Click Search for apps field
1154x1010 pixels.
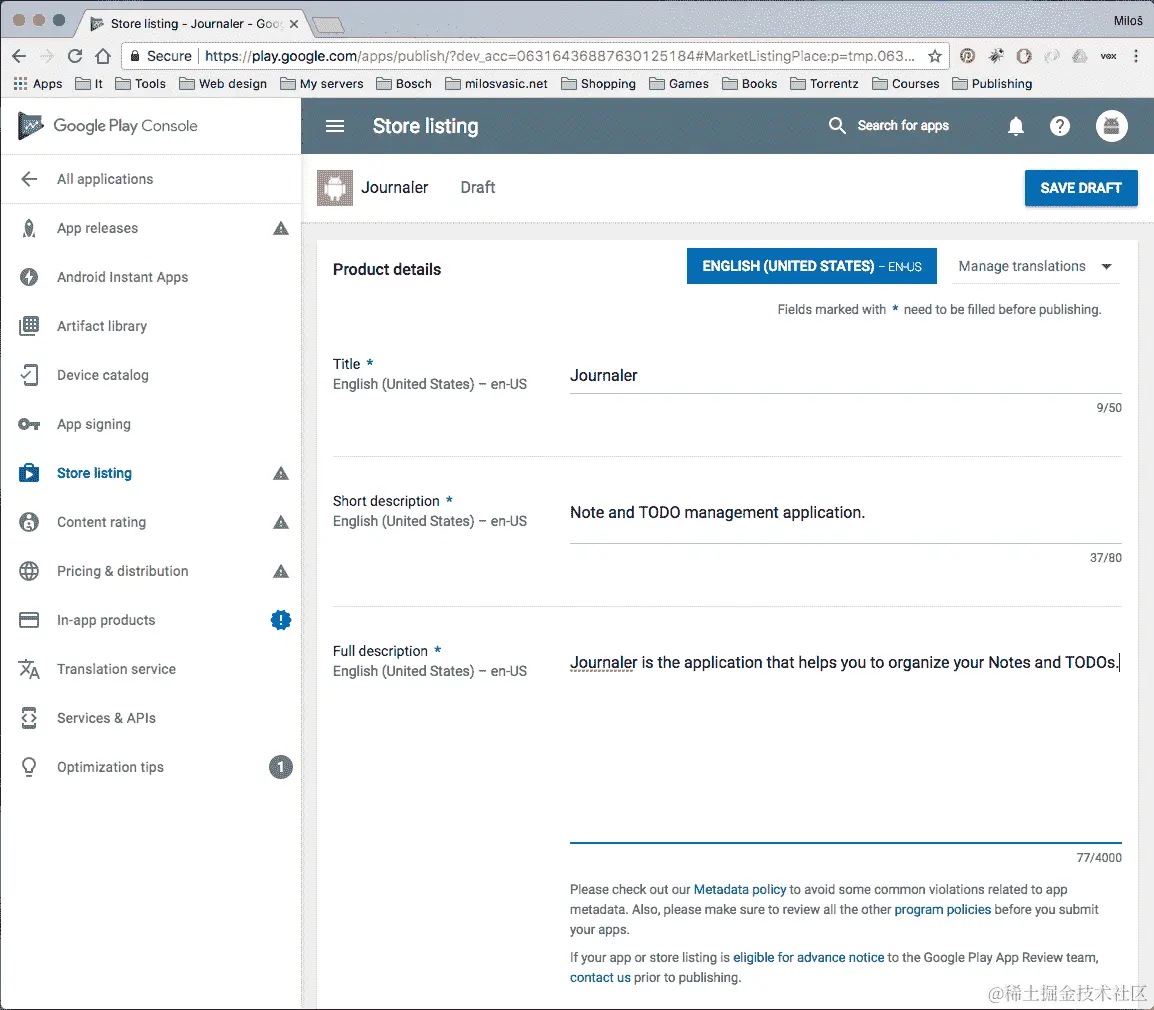pos(902,125)
